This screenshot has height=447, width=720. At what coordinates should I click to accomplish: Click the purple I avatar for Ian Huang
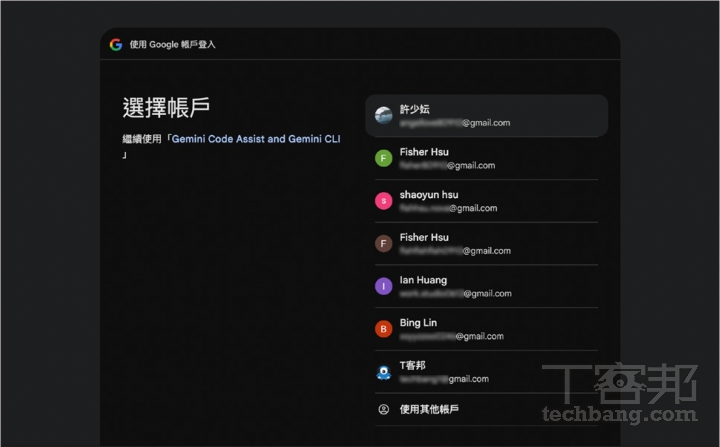[383, 286]
